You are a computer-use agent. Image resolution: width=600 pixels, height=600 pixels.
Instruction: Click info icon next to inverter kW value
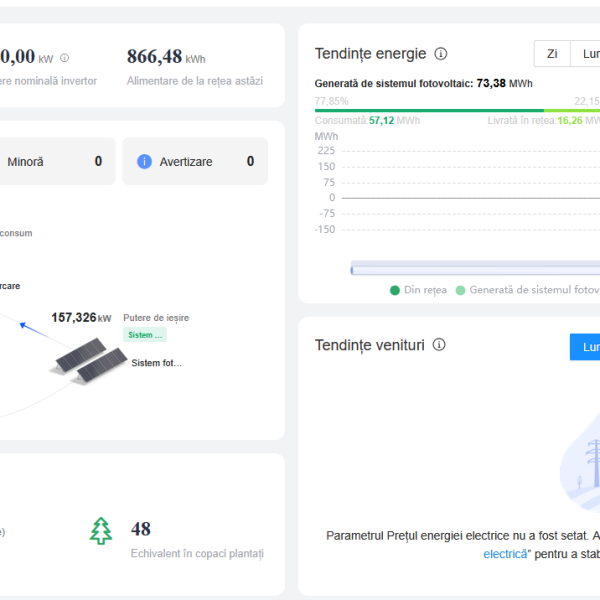pyautogui.click(x=65, y=58)
